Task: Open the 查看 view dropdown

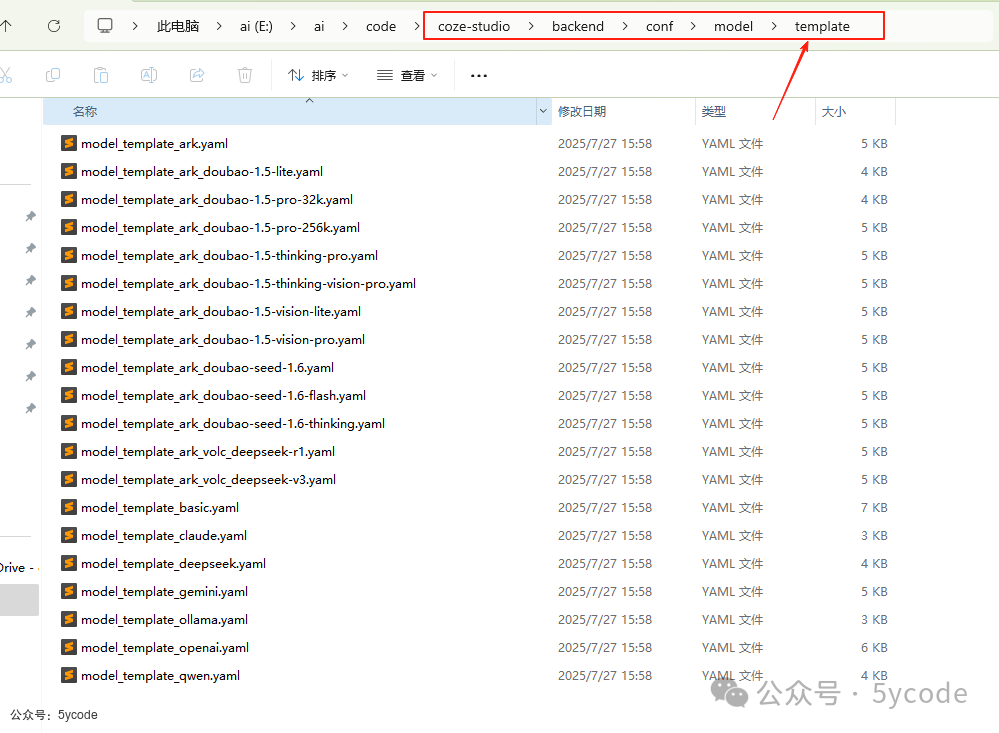Action: tap(407, 75)
